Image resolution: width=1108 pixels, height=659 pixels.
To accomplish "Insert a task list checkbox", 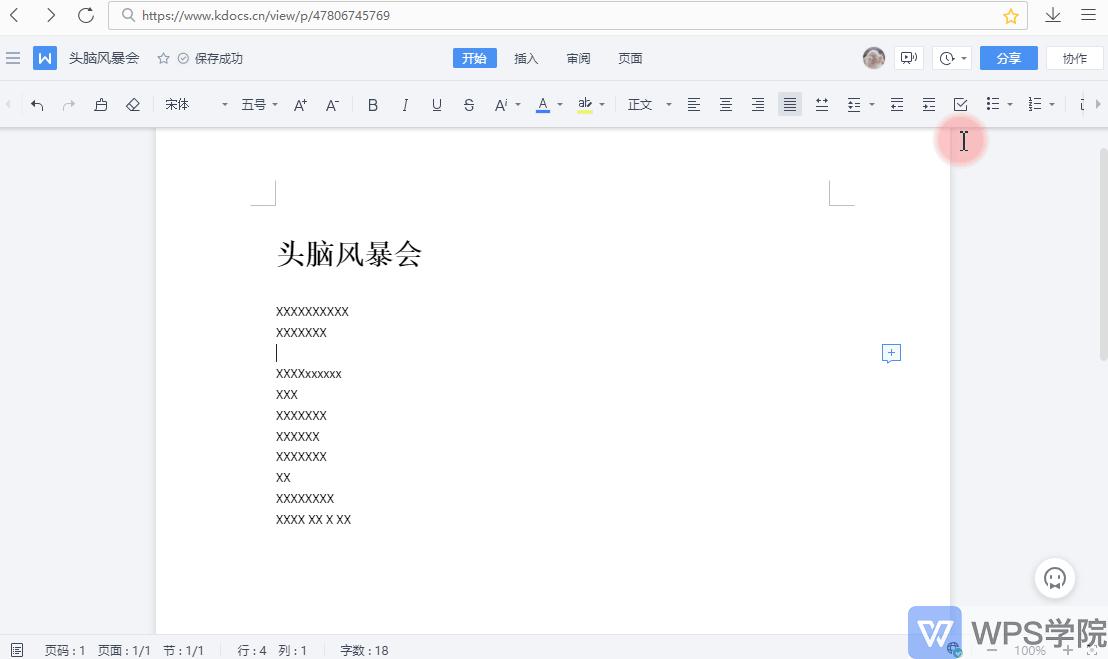I will tap(961, 104).
